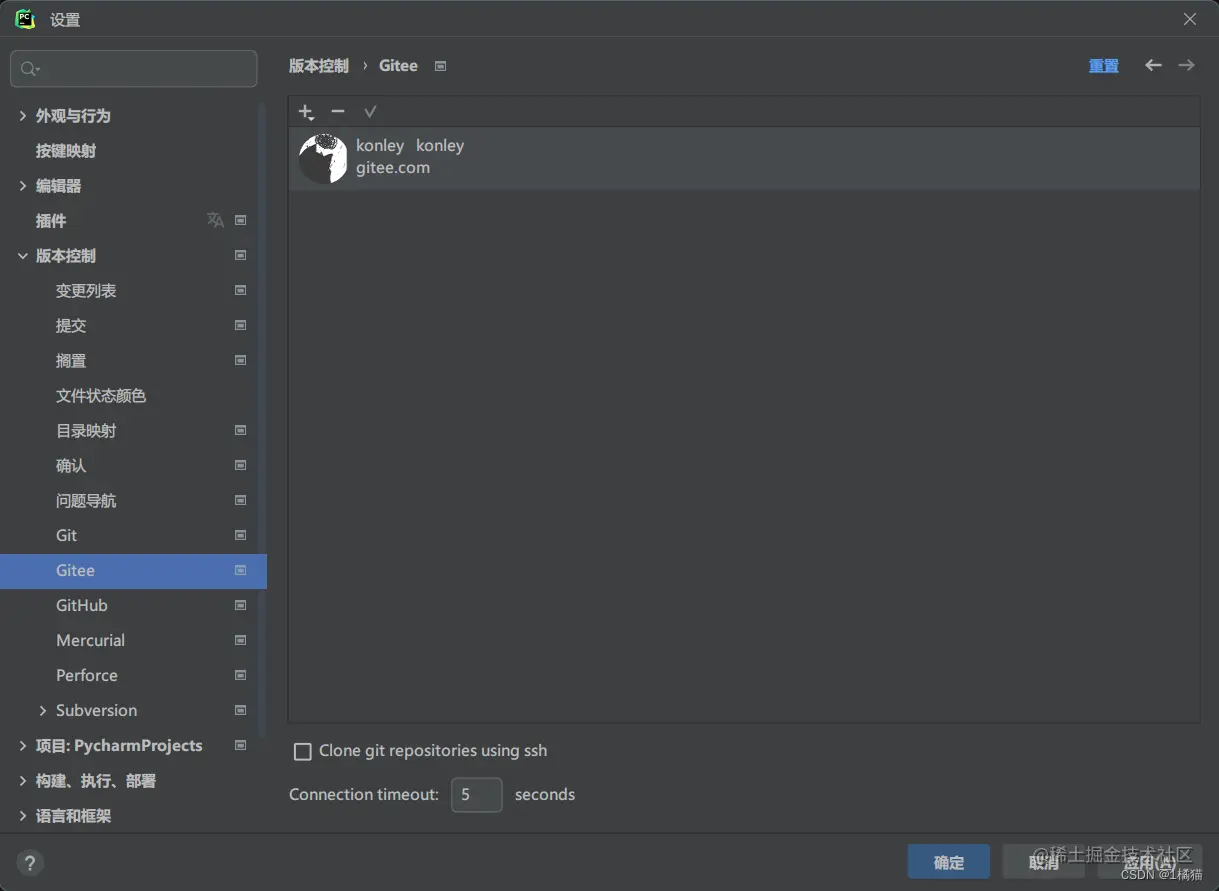Screen dimensions: 1219x891
Task: Click project icon in Mercurial row
Action: coord(240,640)
